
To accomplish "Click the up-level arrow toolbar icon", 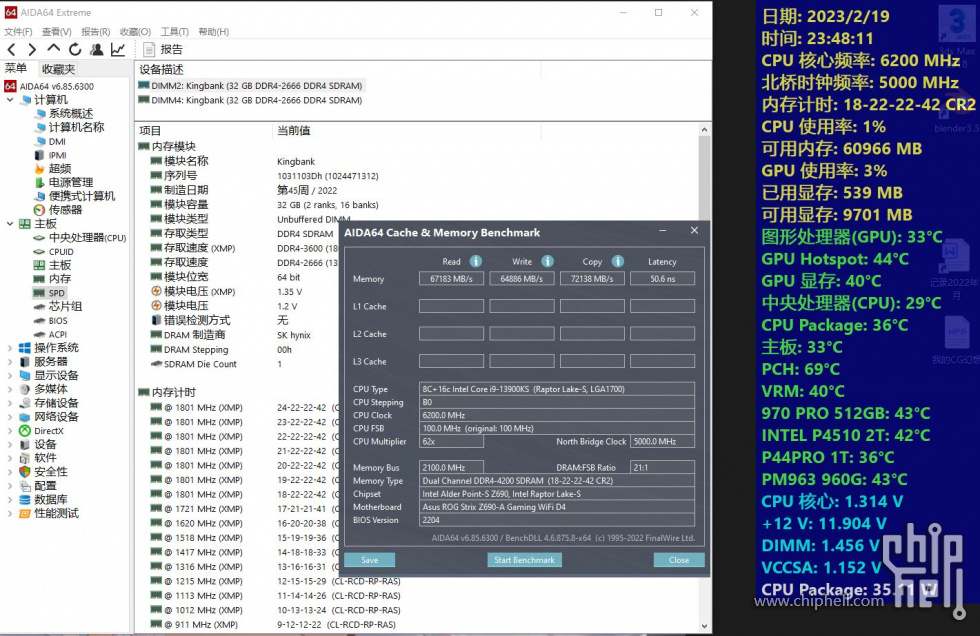I will point(54,49).
